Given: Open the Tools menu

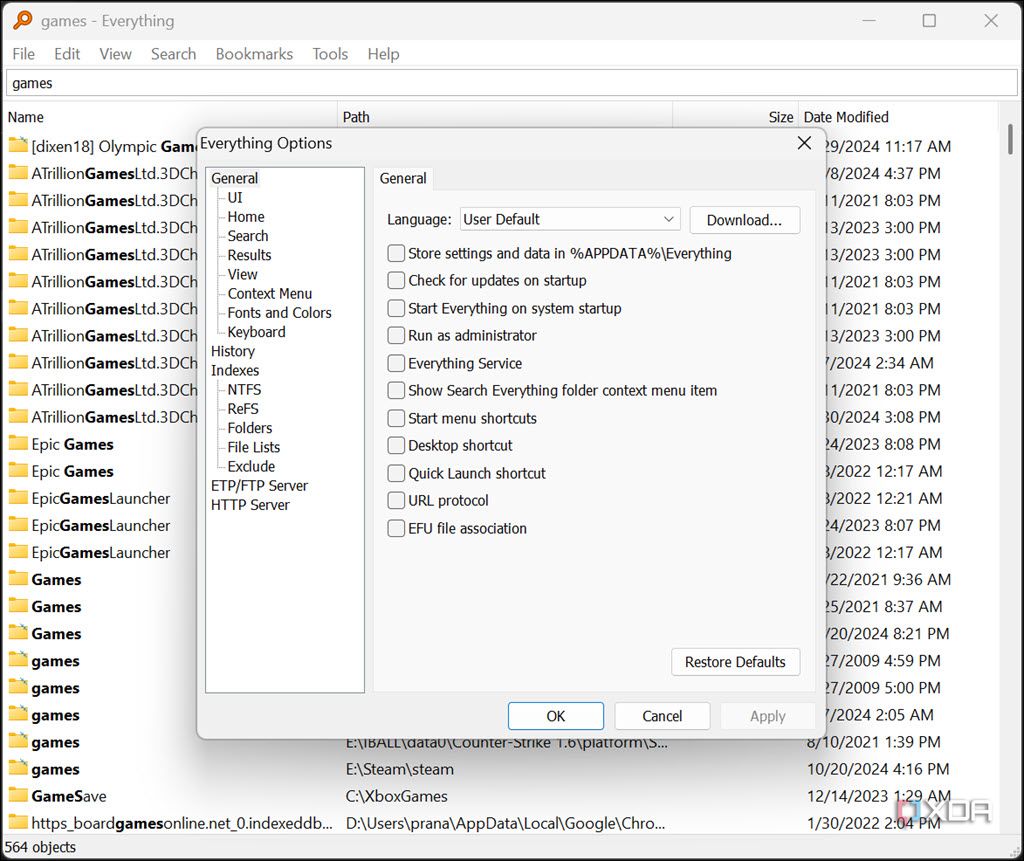Looking at the screenshot, I should (330, 54).
